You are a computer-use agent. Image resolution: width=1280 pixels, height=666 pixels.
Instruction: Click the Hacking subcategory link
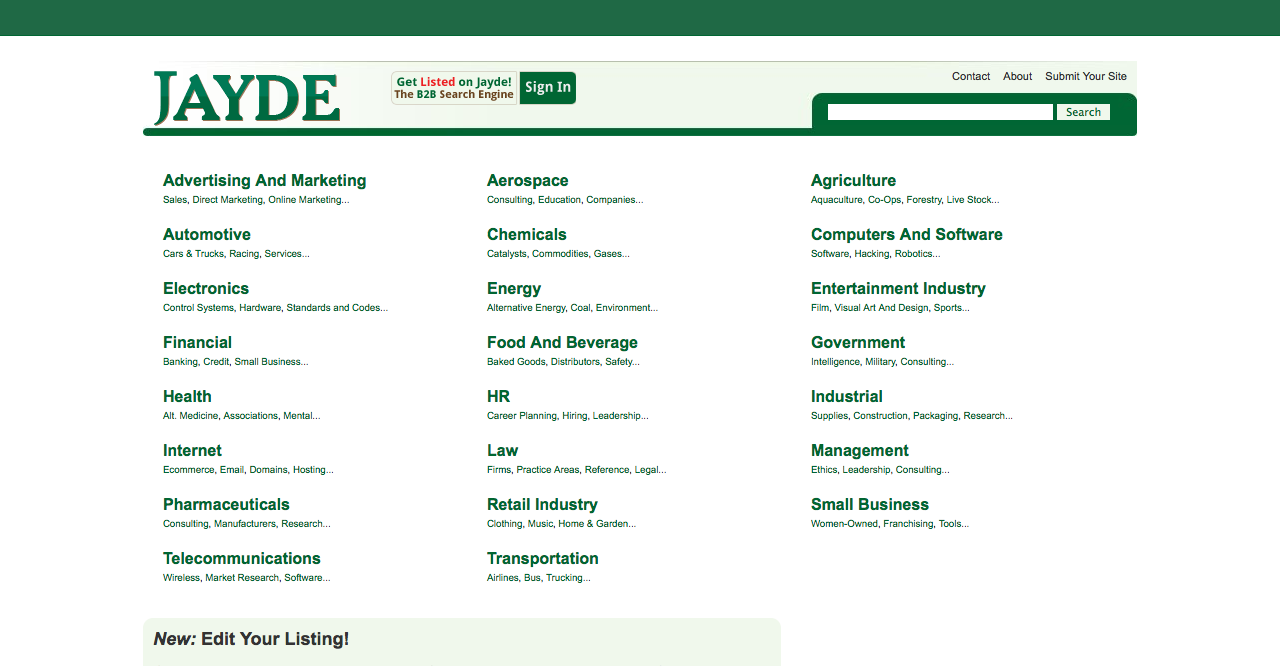pos(872,254)
